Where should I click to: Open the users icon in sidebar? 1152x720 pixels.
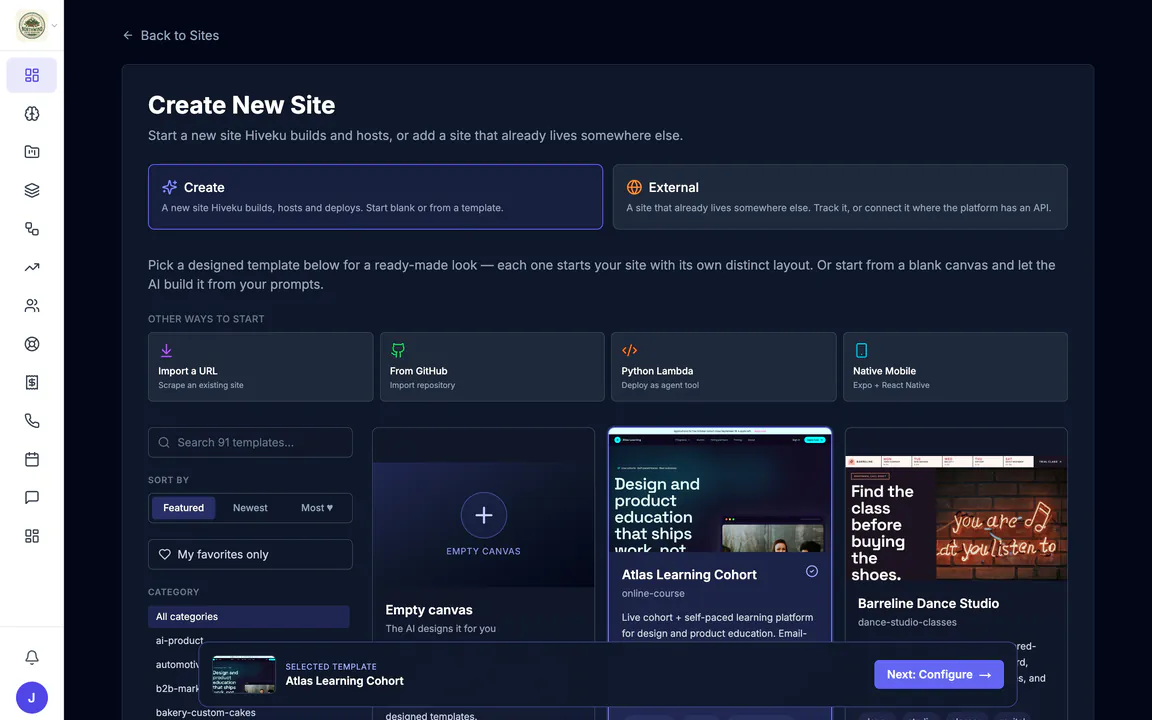tap(32, 306)
